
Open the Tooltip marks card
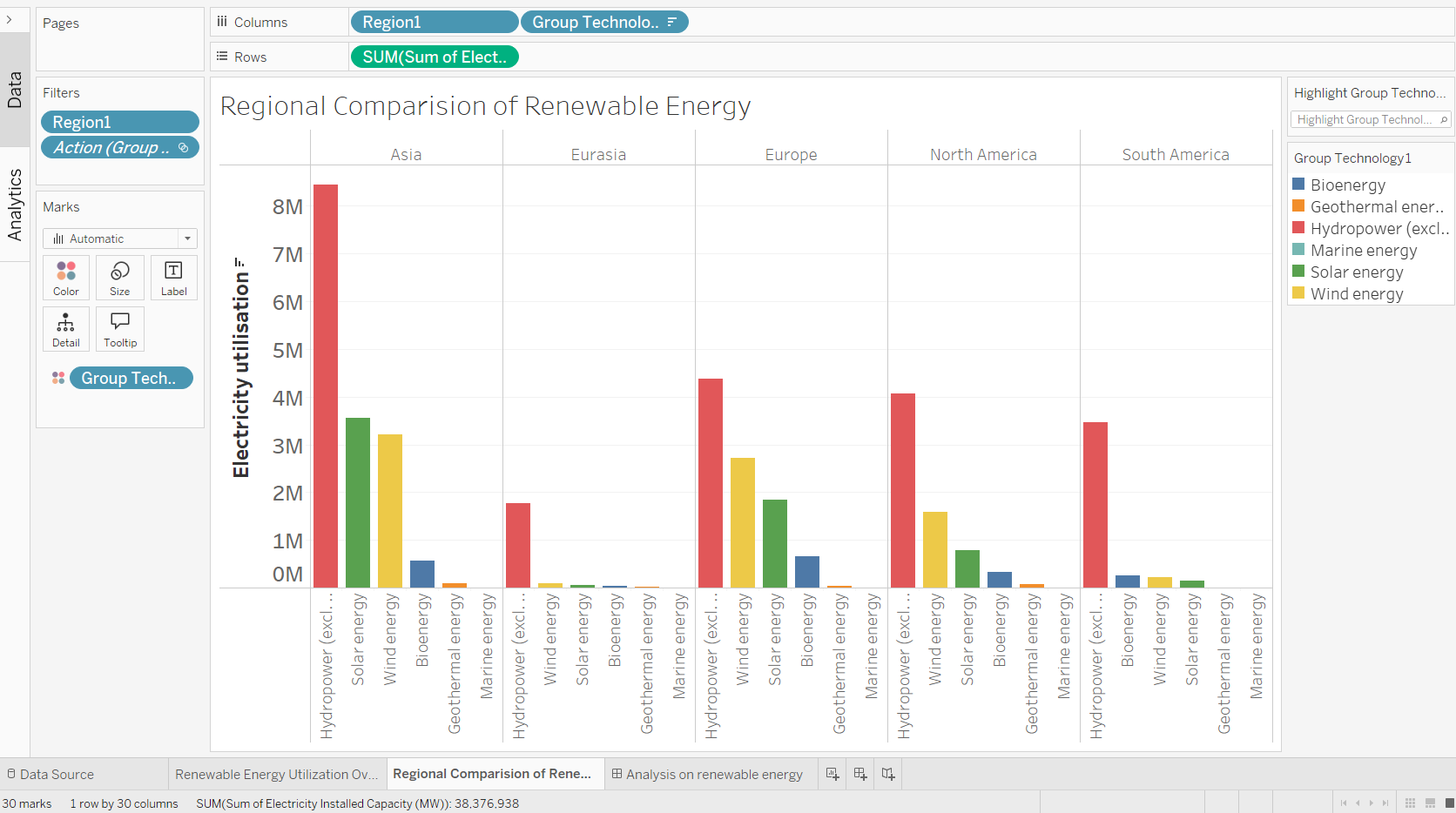point(120,329)
